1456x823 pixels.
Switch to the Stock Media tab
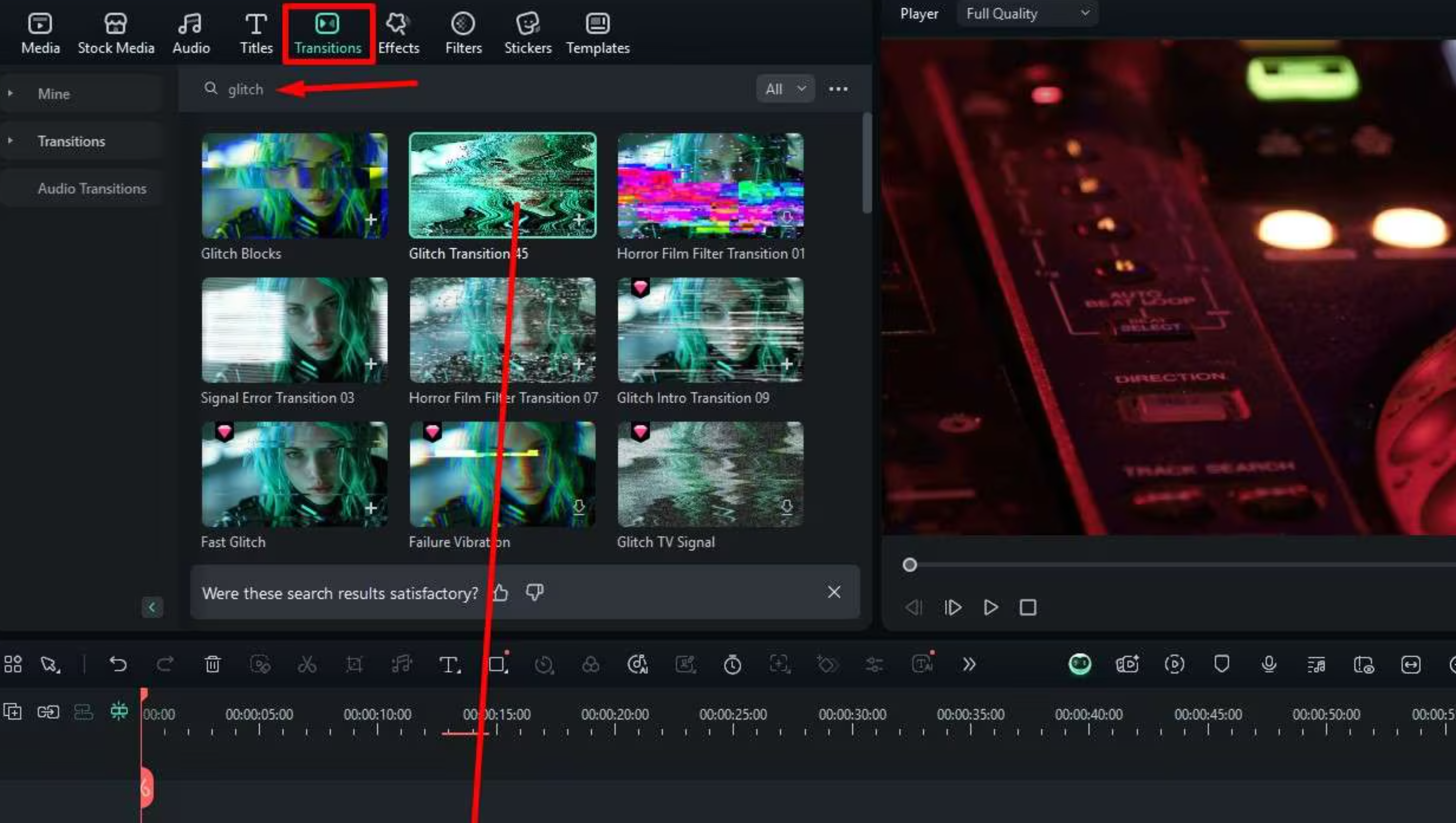click(116, 32)
